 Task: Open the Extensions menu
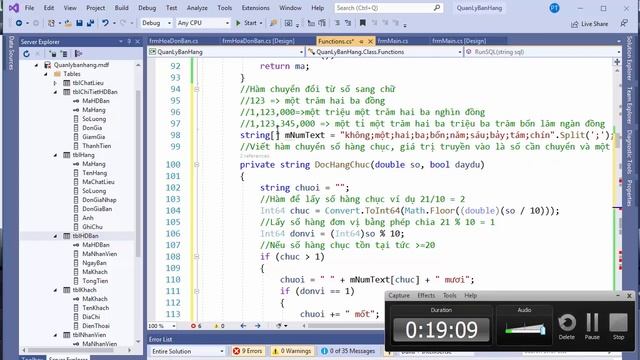(x=256, y=8)
